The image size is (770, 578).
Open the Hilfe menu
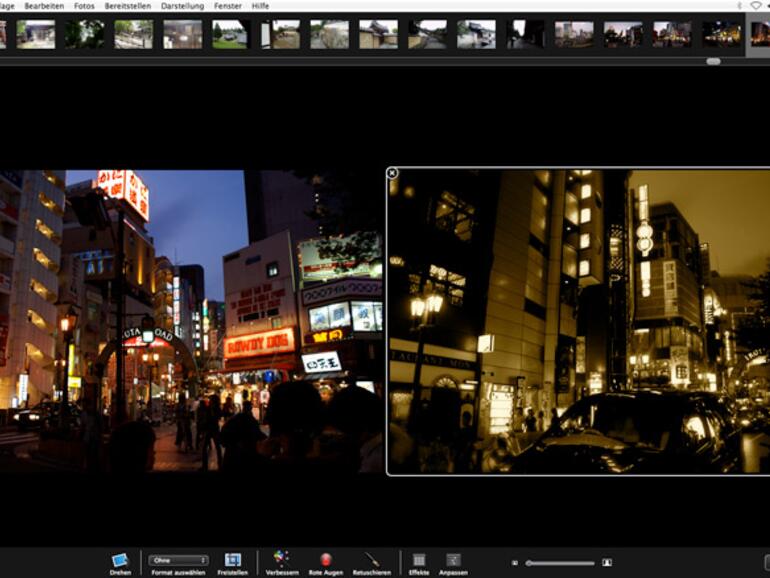(260, 6)
